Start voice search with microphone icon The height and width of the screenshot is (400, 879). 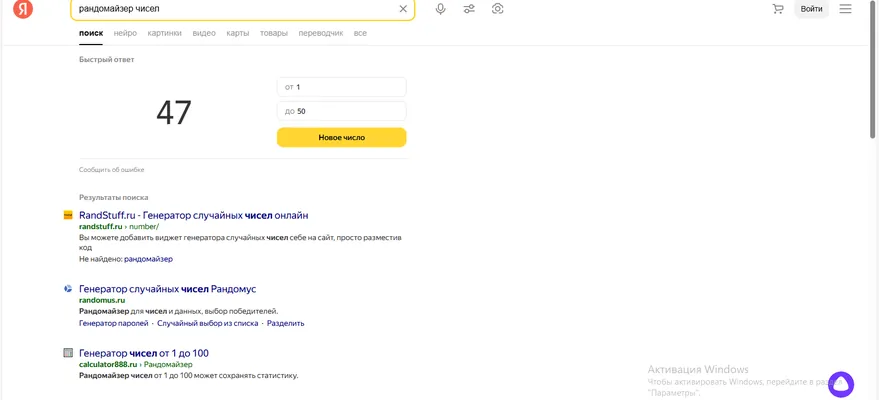point(441,9)
